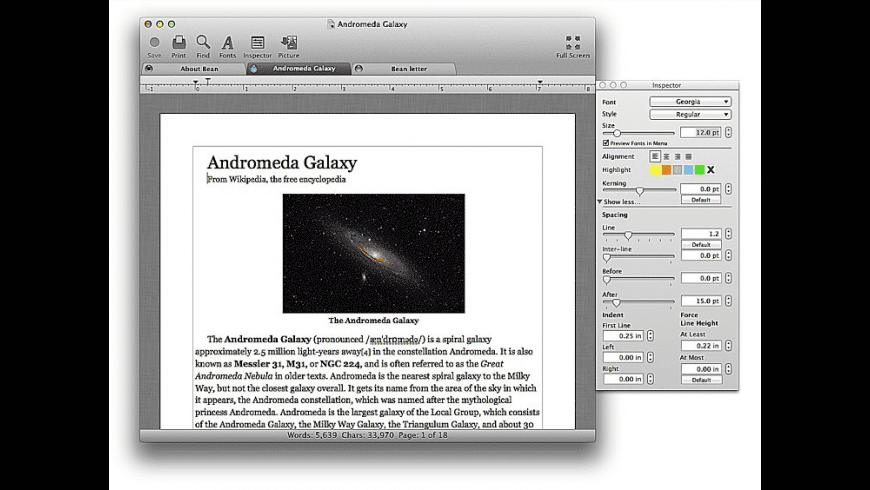The width and height of the screenshot is (870, 490).
Task: Collapse the Show less disclosure triangle
Action: tap(600, 202)
